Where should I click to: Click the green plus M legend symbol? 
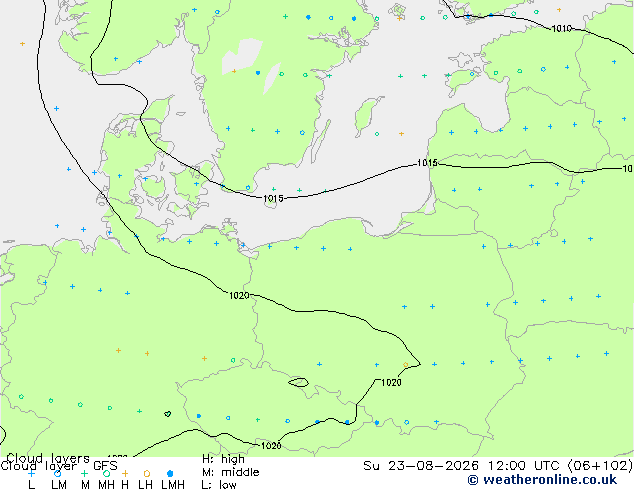point(84,473)
